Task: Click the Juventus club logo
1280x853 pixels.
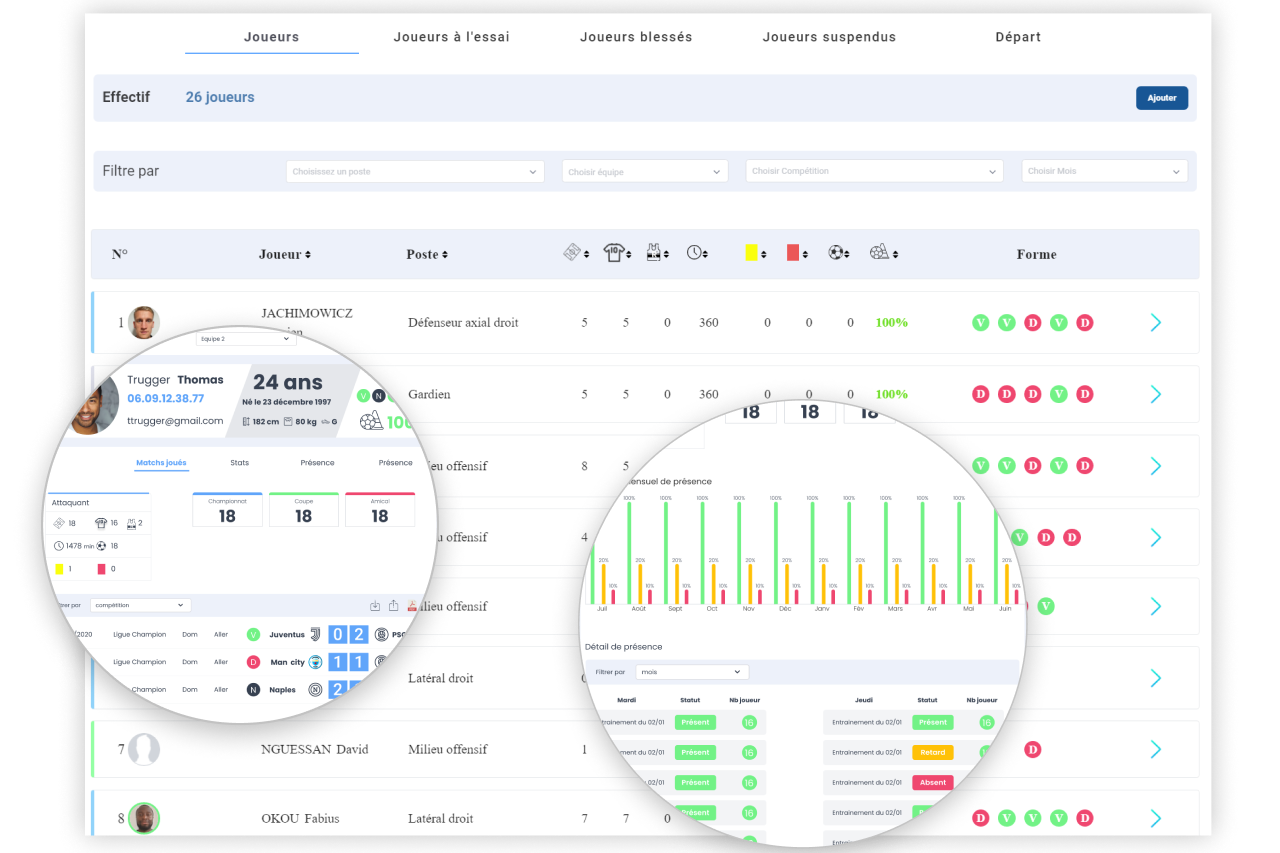Action: 315,634
